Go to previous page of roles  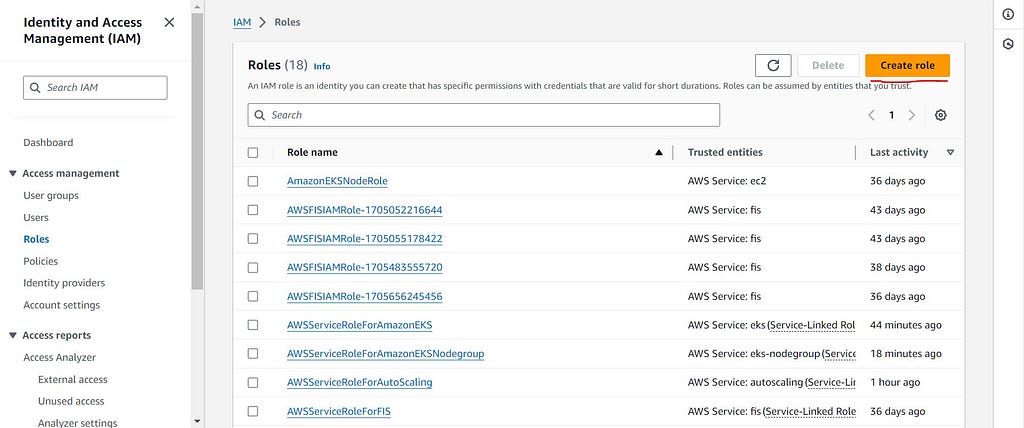[871, 115]
